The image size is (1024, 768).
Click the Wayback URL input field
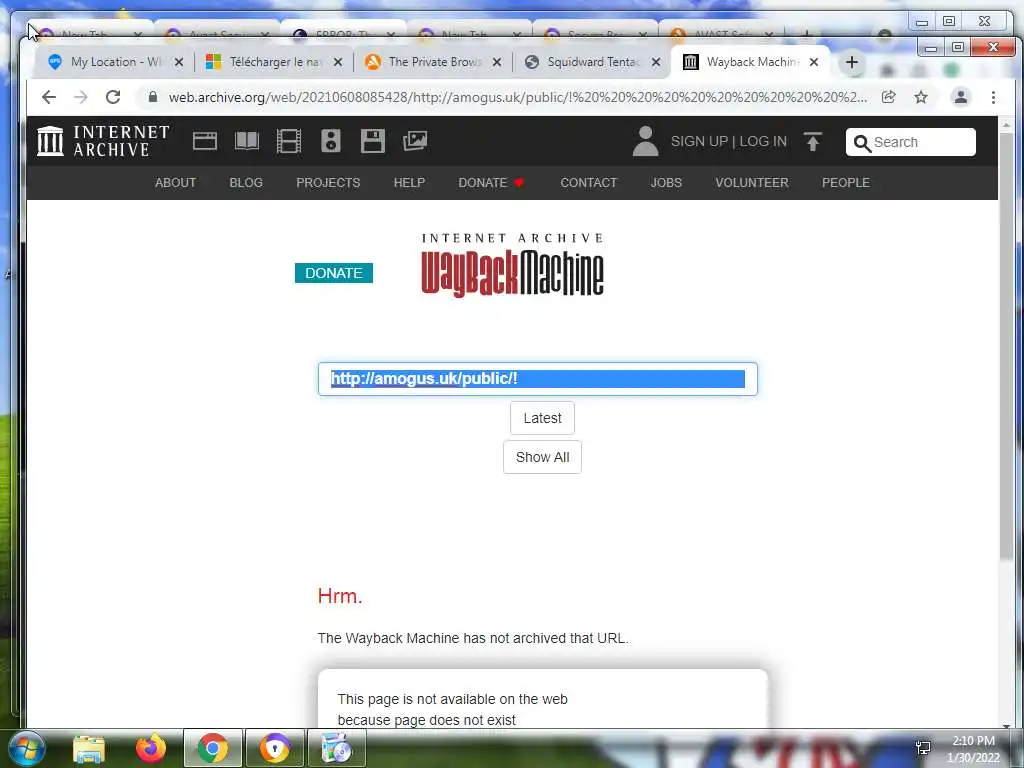click(x=537, y=379)
